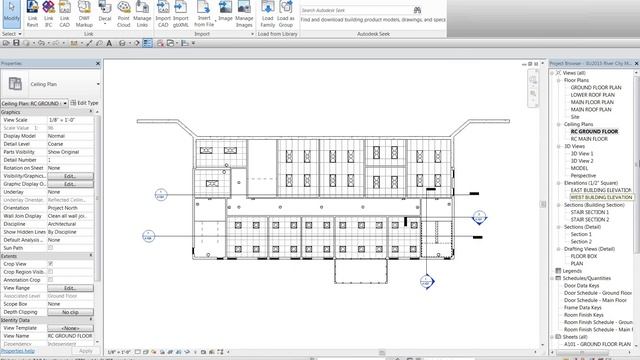Click the Measure tool in quick access toolbar
The width and height of the screenshot is (640, 360).
coord(74,43)
